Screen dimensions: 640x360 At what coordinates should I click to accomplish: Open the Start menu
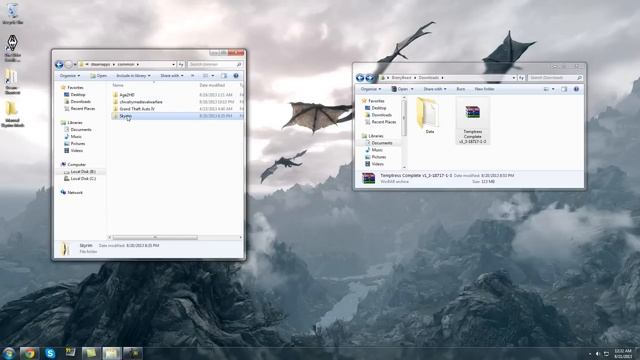(8, 353)
